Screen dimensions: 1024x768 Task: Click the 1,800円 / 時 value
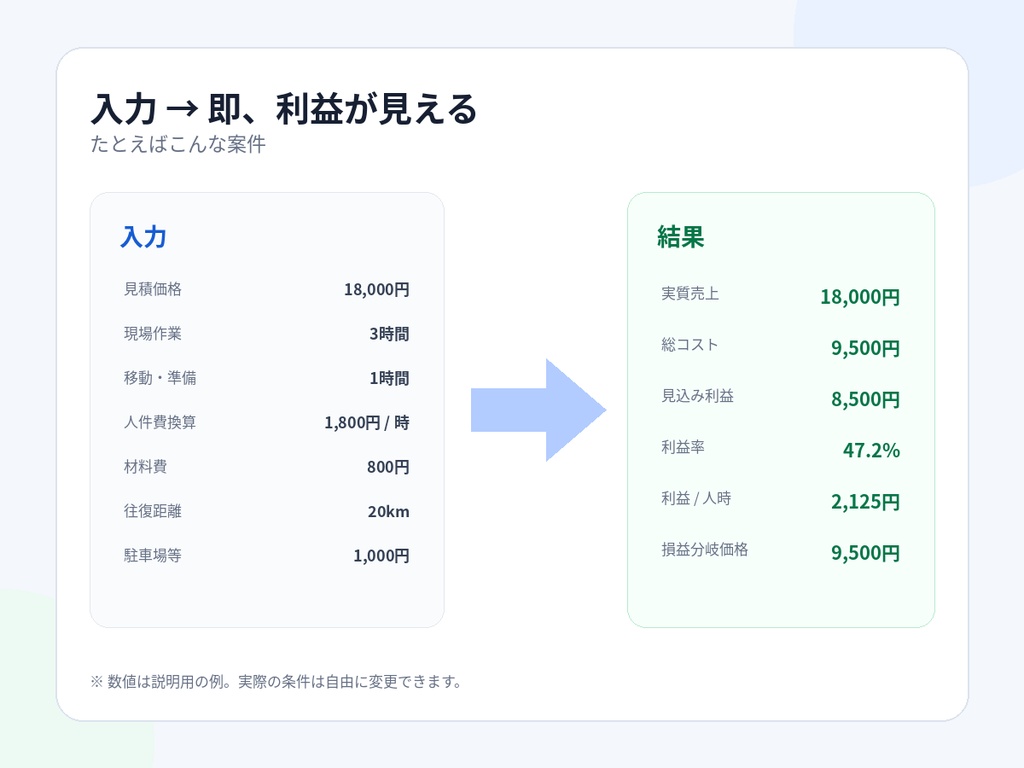(367, 423)
